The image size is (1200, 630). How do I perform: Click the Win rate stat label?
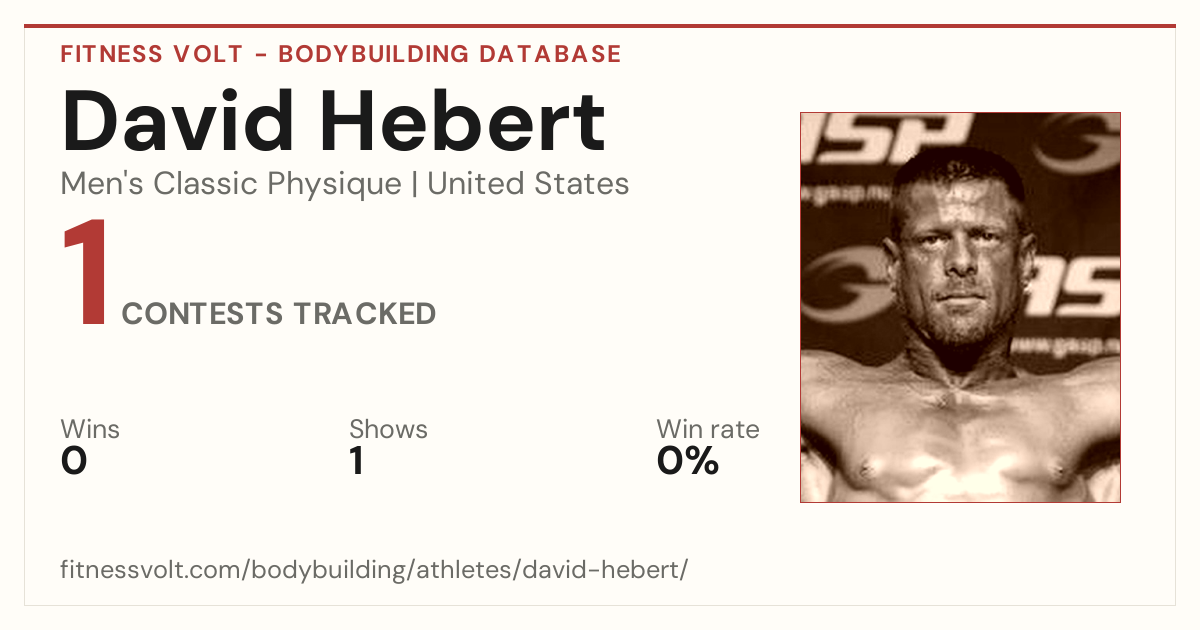pyautogui.click(x=708, y=429)
